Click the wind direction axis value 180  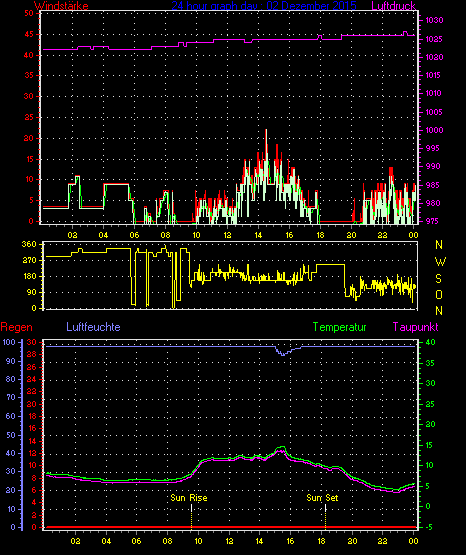click(29, 276)
